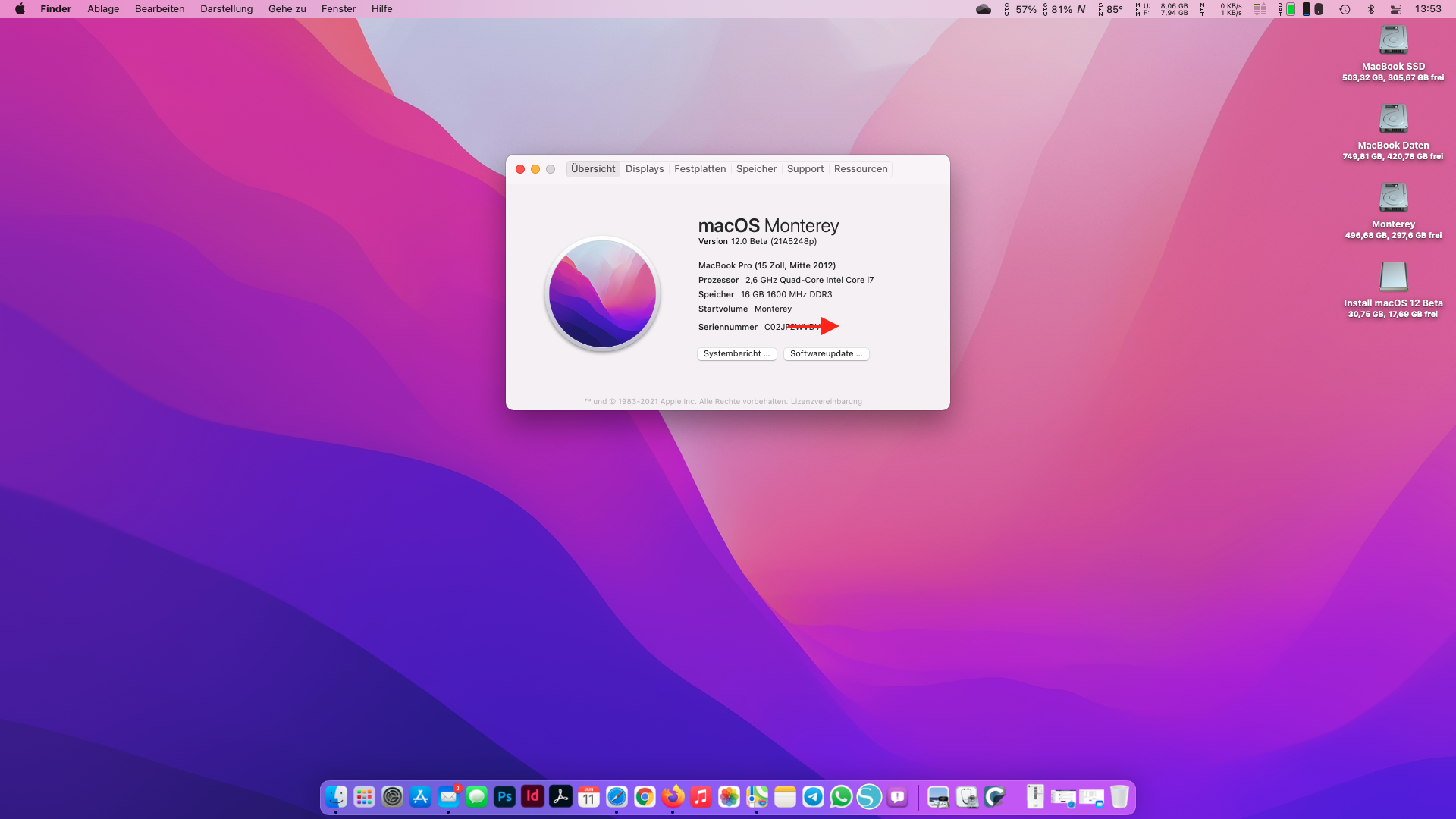Open WhatsApp from the dock

(841, 797)
